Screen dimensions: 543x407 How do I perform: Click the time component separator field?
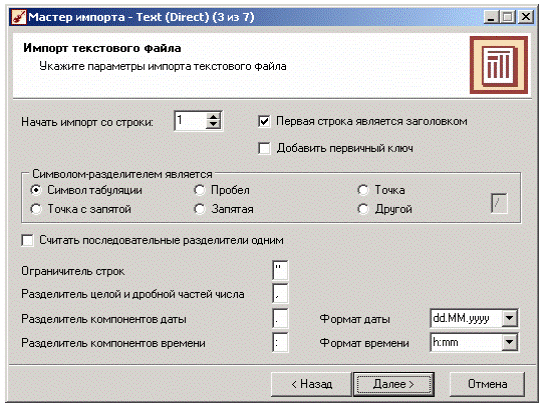click(280, 343)
